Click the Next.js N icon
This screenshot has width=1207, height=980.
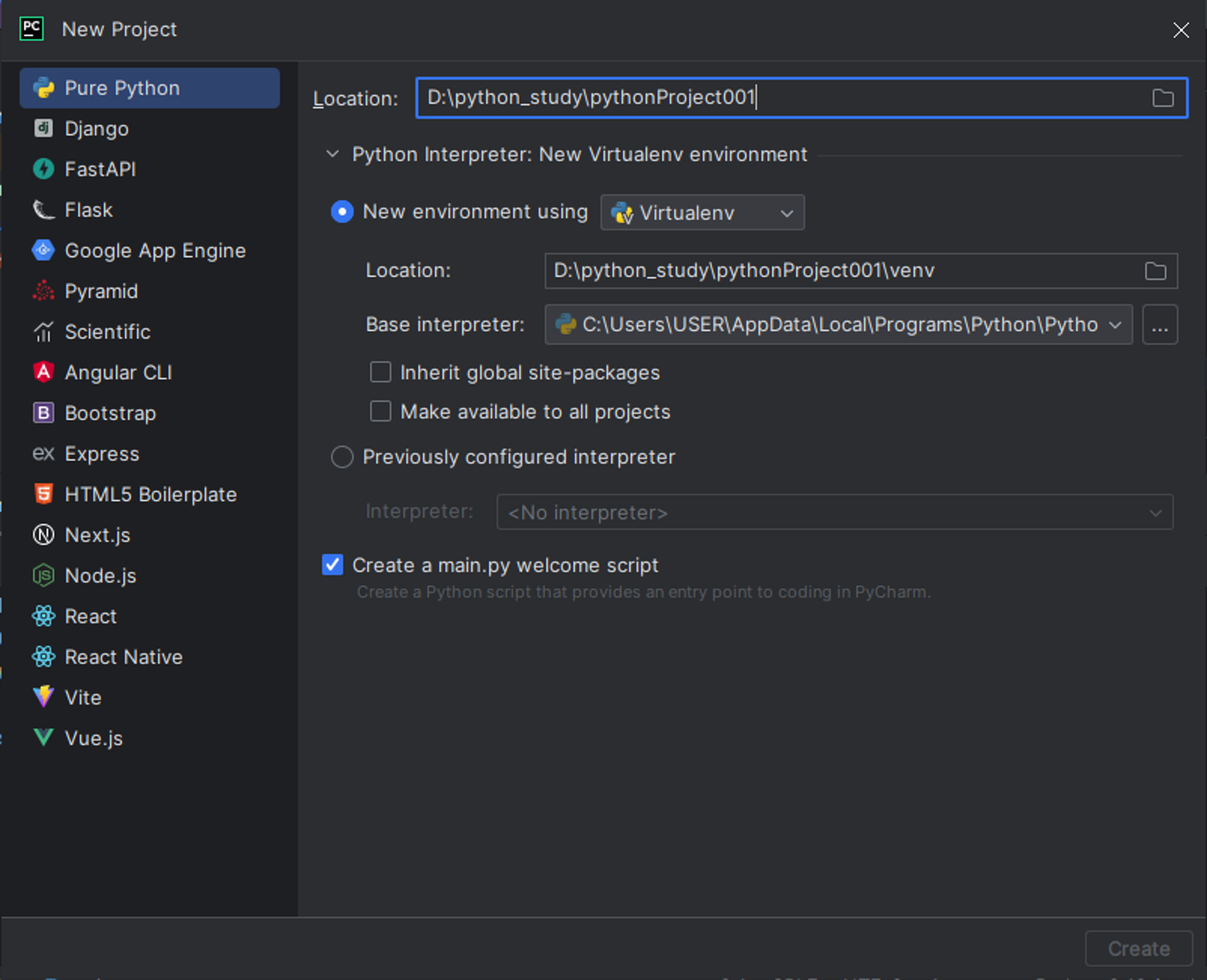(43, 534)
